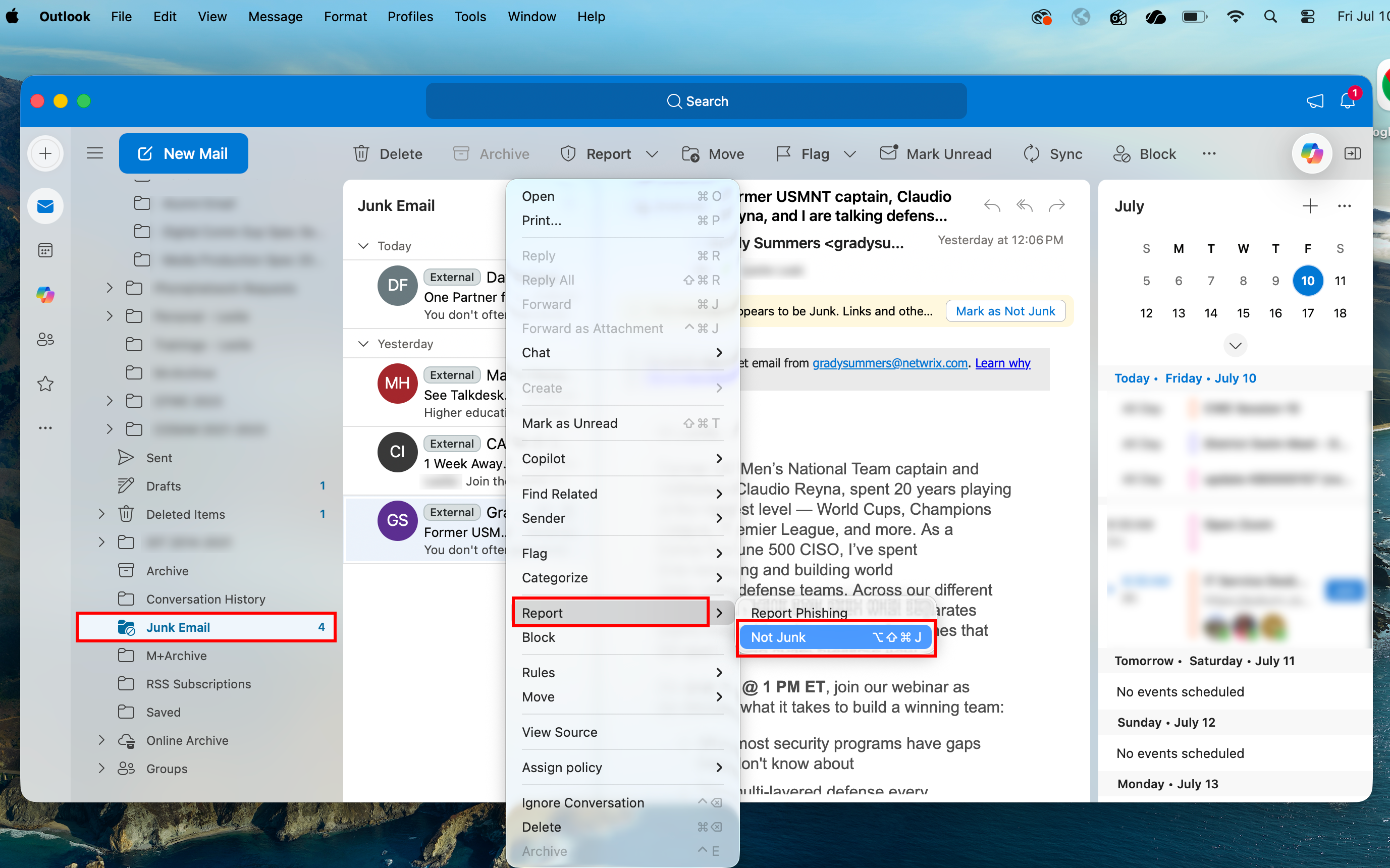
Task: Open the Junk Email folder
Action: pos(206,627)
